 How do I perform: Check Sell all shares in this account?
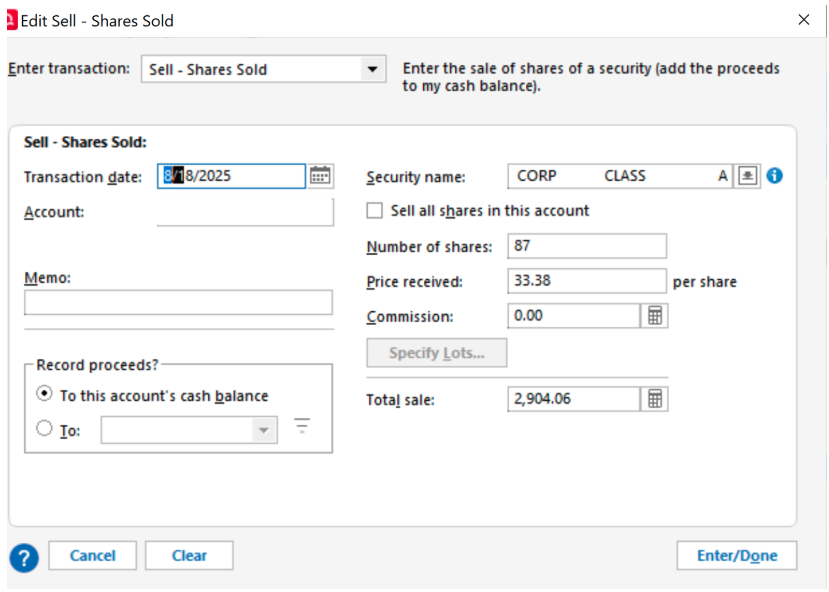375,211
